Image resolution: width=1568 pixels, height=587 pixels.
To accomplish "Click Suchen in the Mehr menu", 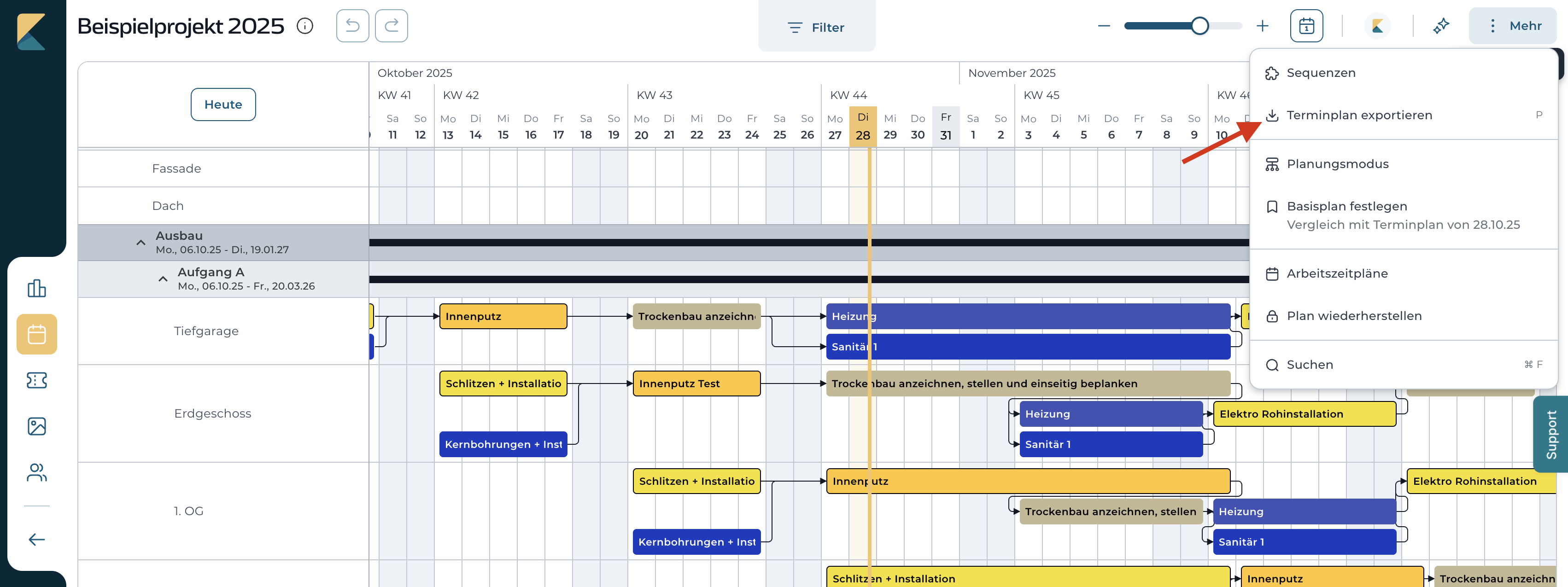I will point(1403,365).
